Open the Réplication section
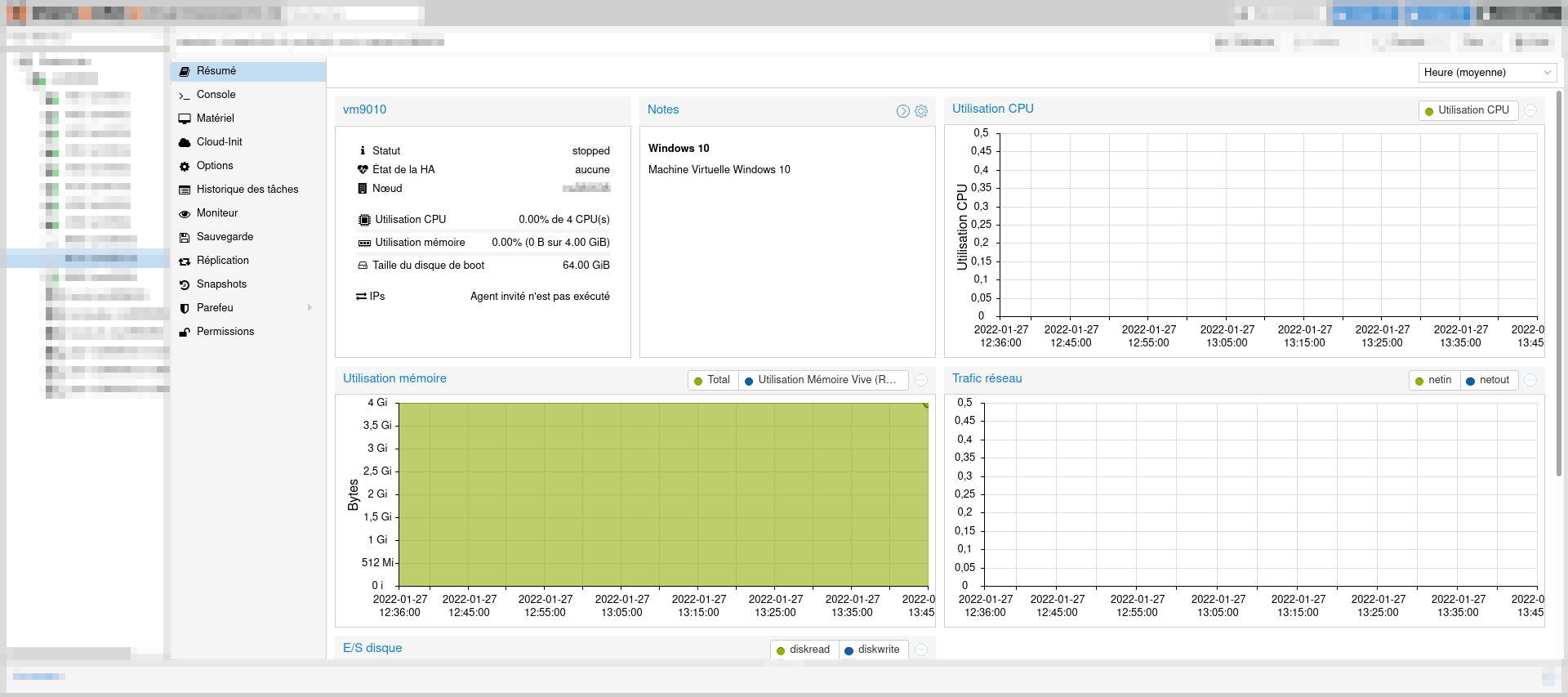This screenshot has width=1568, height=697. pos(248,261)
